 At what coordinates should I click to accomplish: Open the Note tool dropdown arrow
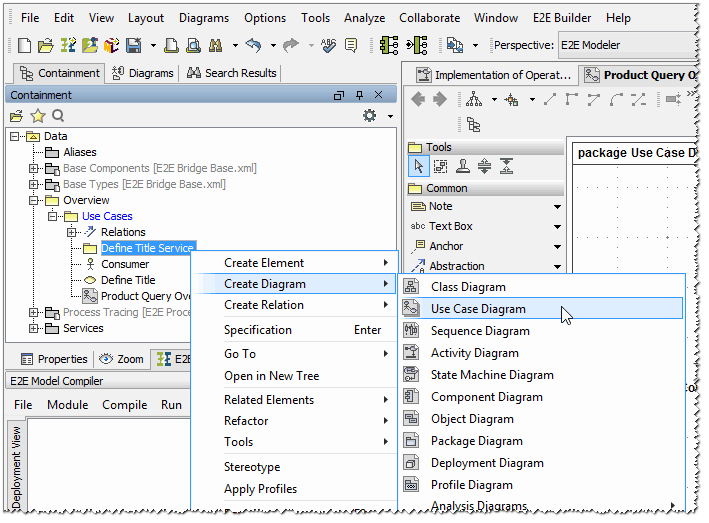click(558, 207)
